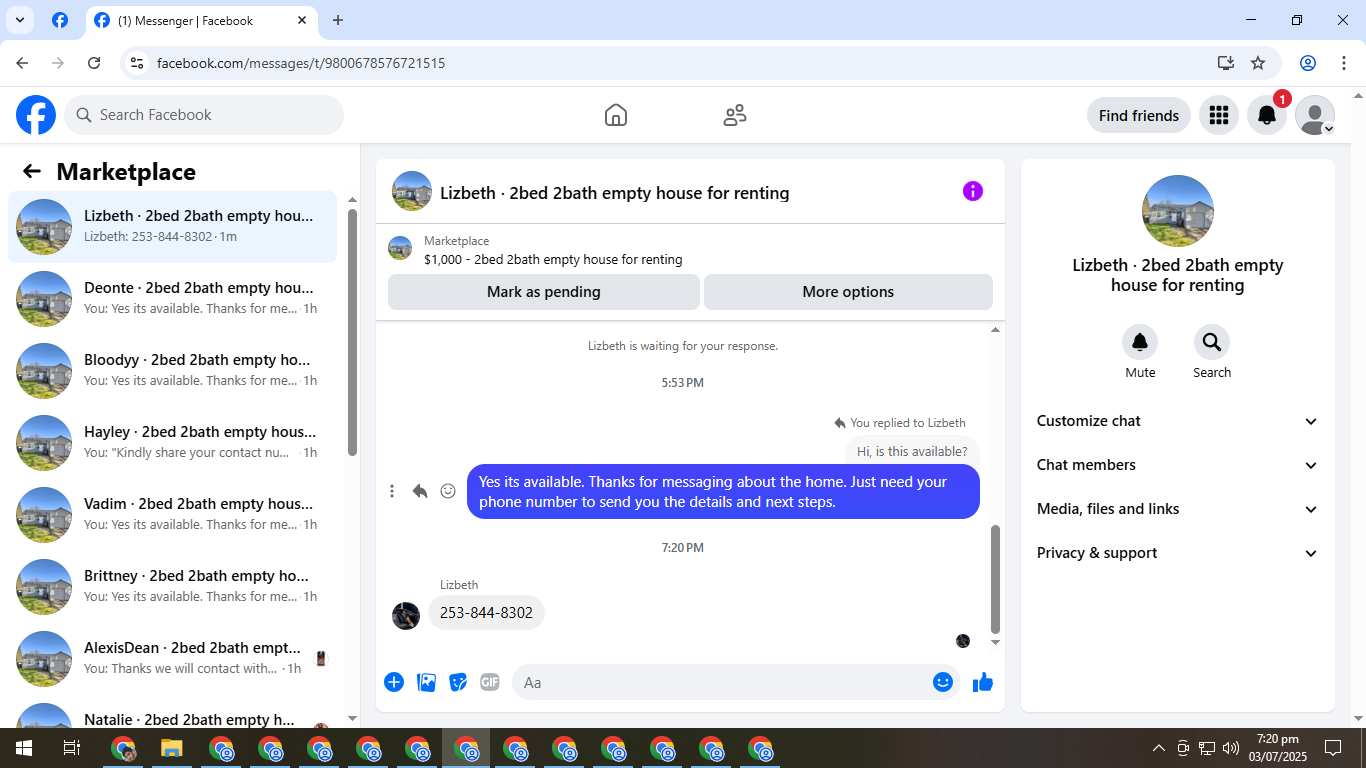1366x768 pixels.
Task: Open a new browser tab
Action: pyautogui.click(x=338, y=20)
